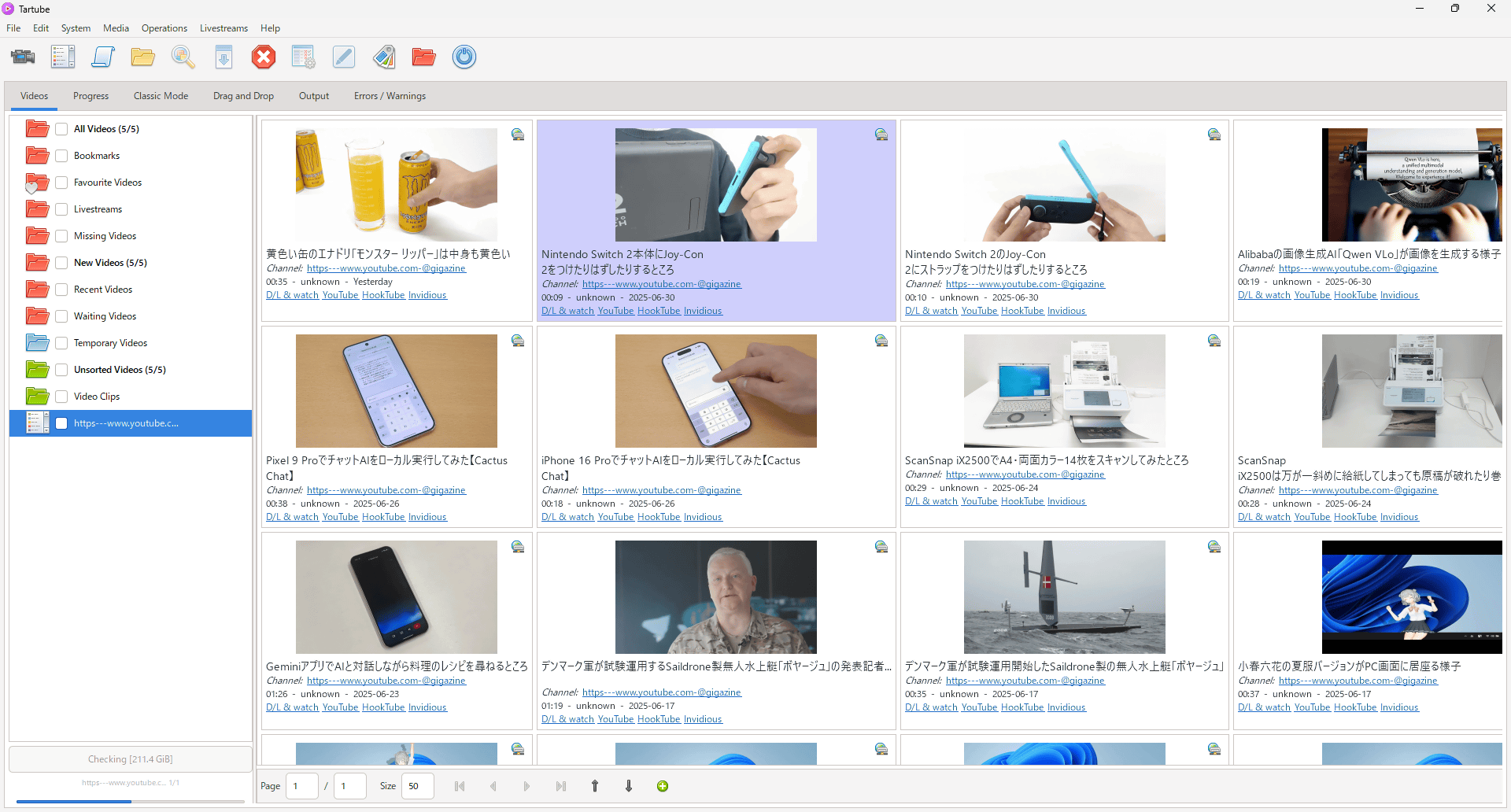The height and width of the screenshot is (812, 1511).
Task: Click the current Page number field
Action: click(x=301, y=786)
